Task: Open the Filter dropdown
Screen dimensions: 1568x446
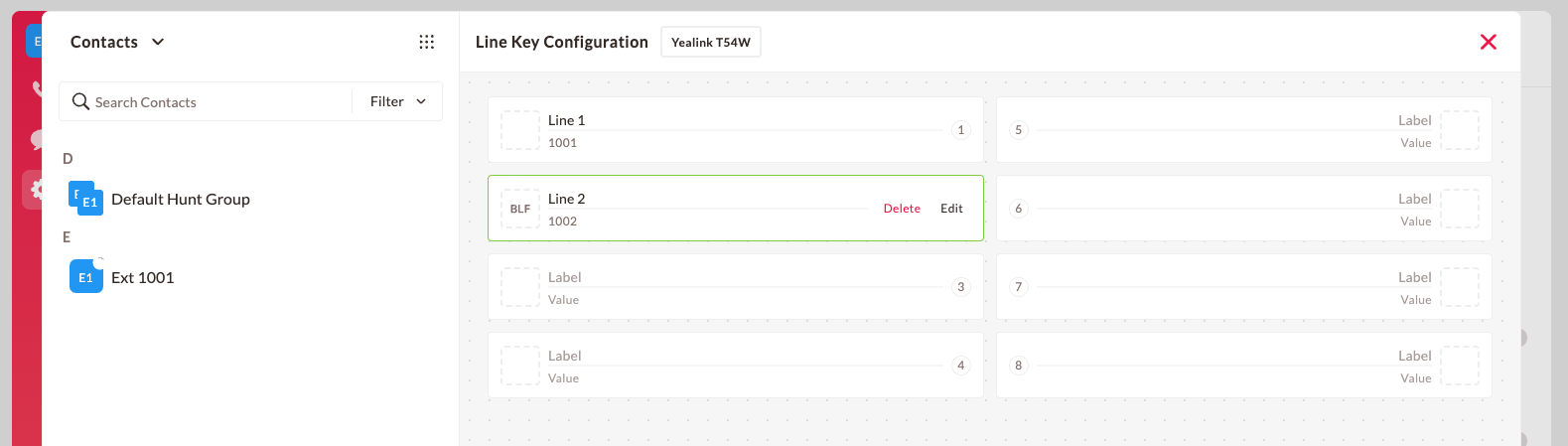Action: [x=397, y=101]
